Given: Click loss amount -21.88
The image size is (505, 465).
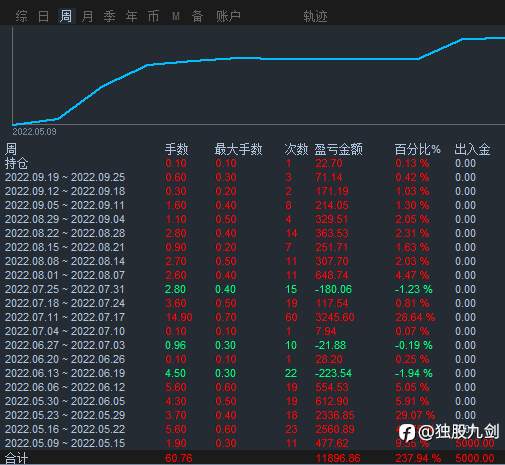Looking at the screenshot, I should pos(331,345).
